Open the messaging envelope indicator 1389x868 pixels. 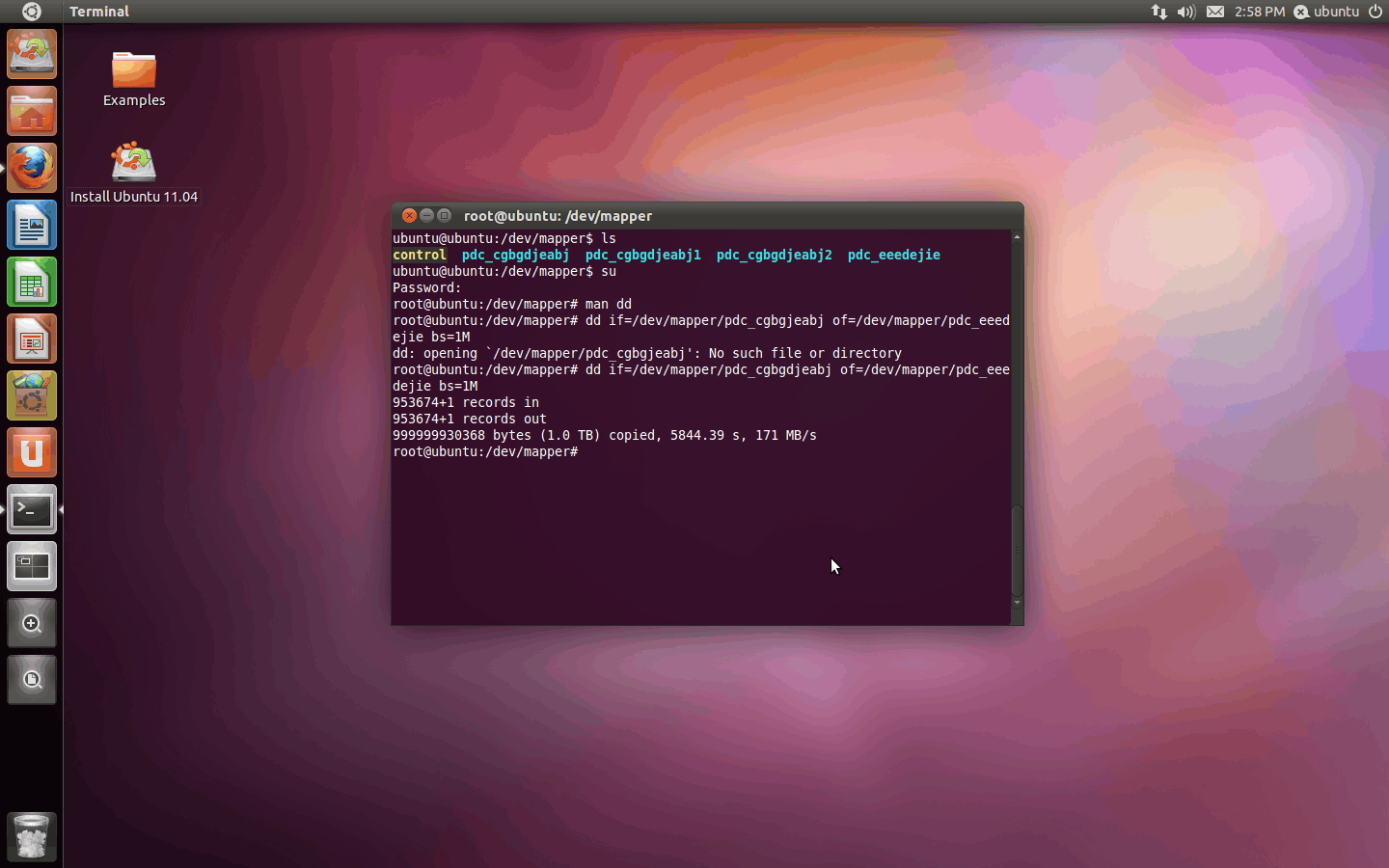(x=1215, y=12)
